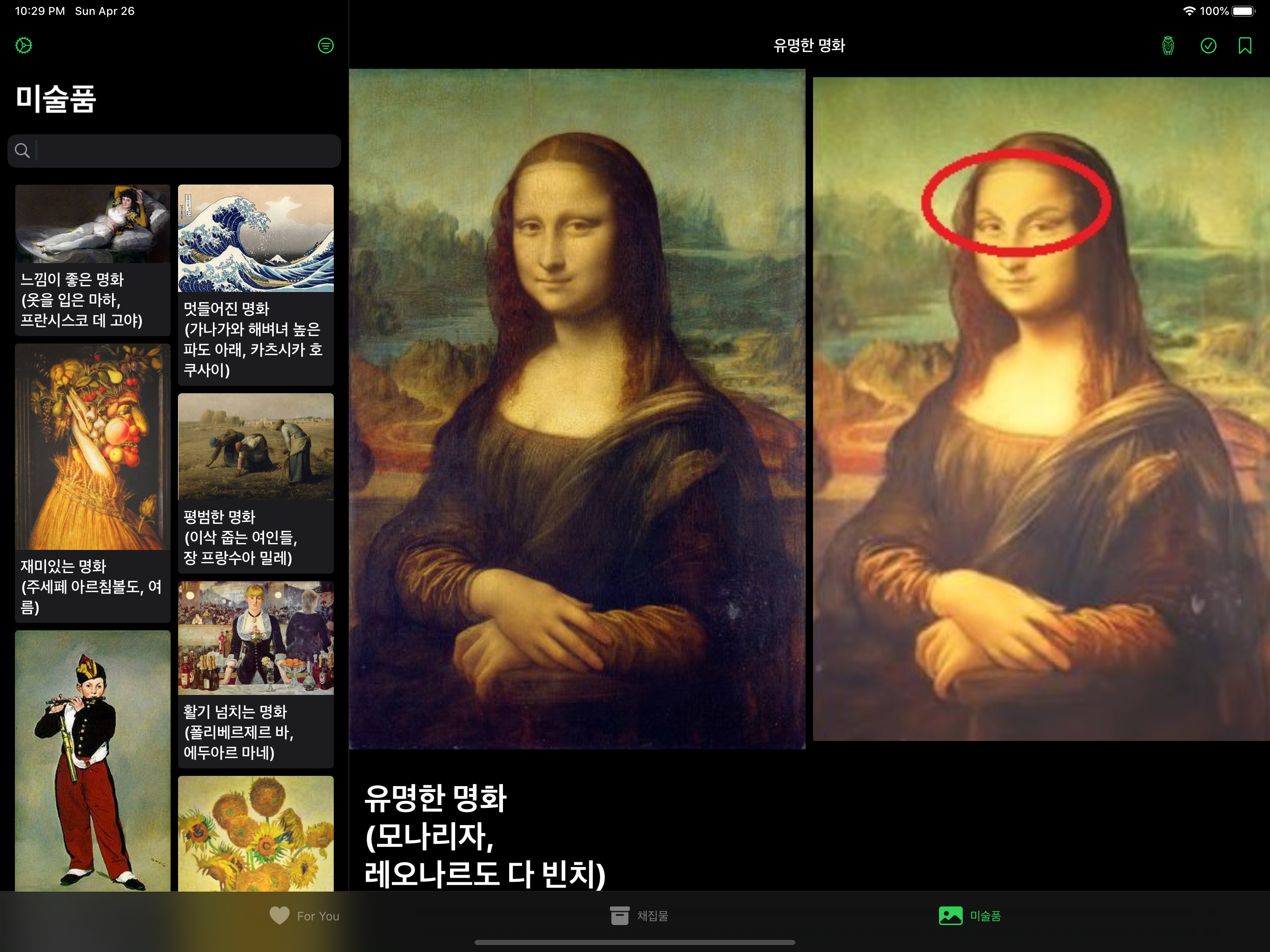Tap the archive box tab icon
1270x952 pixels.
[x=620, y=915]
